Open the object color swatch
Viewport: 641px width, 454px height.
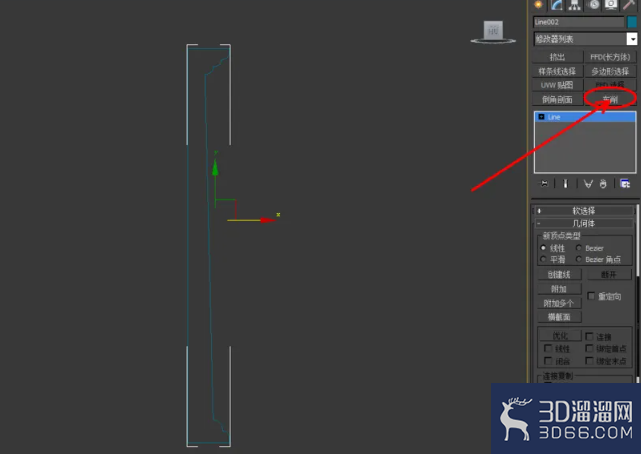632,22
